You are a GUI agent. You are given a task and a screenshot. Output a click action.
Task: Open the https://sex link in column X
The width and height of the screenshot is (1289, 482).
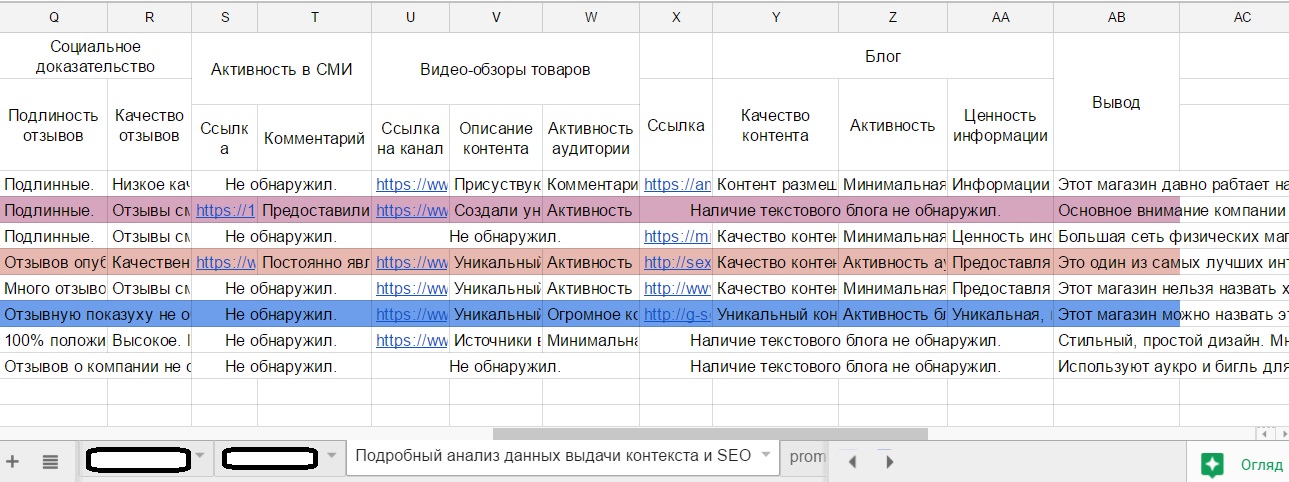[x=676, y=263]
